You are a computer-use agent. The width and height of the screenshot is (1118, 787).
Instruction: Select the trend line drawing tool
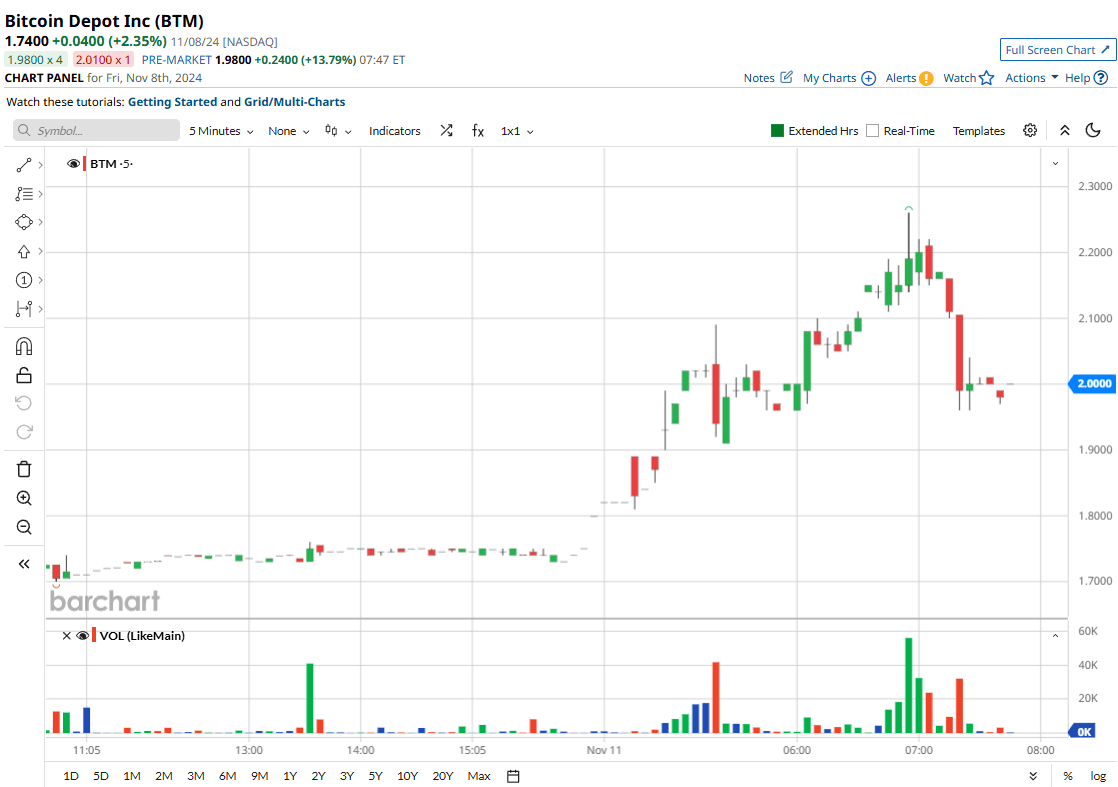click(24, 165)
